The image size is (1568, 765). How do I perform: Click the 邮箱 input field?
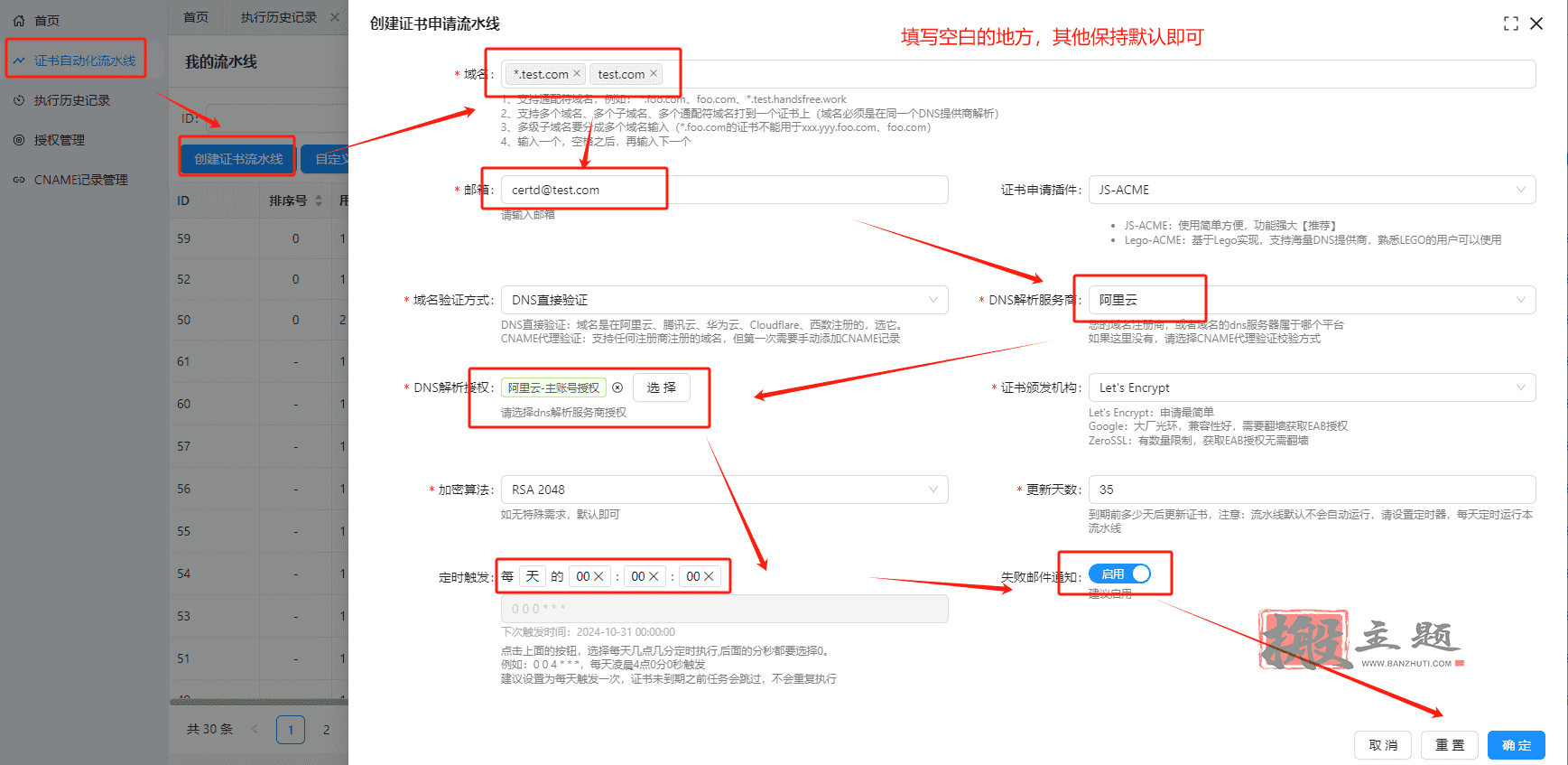[724, 190]
